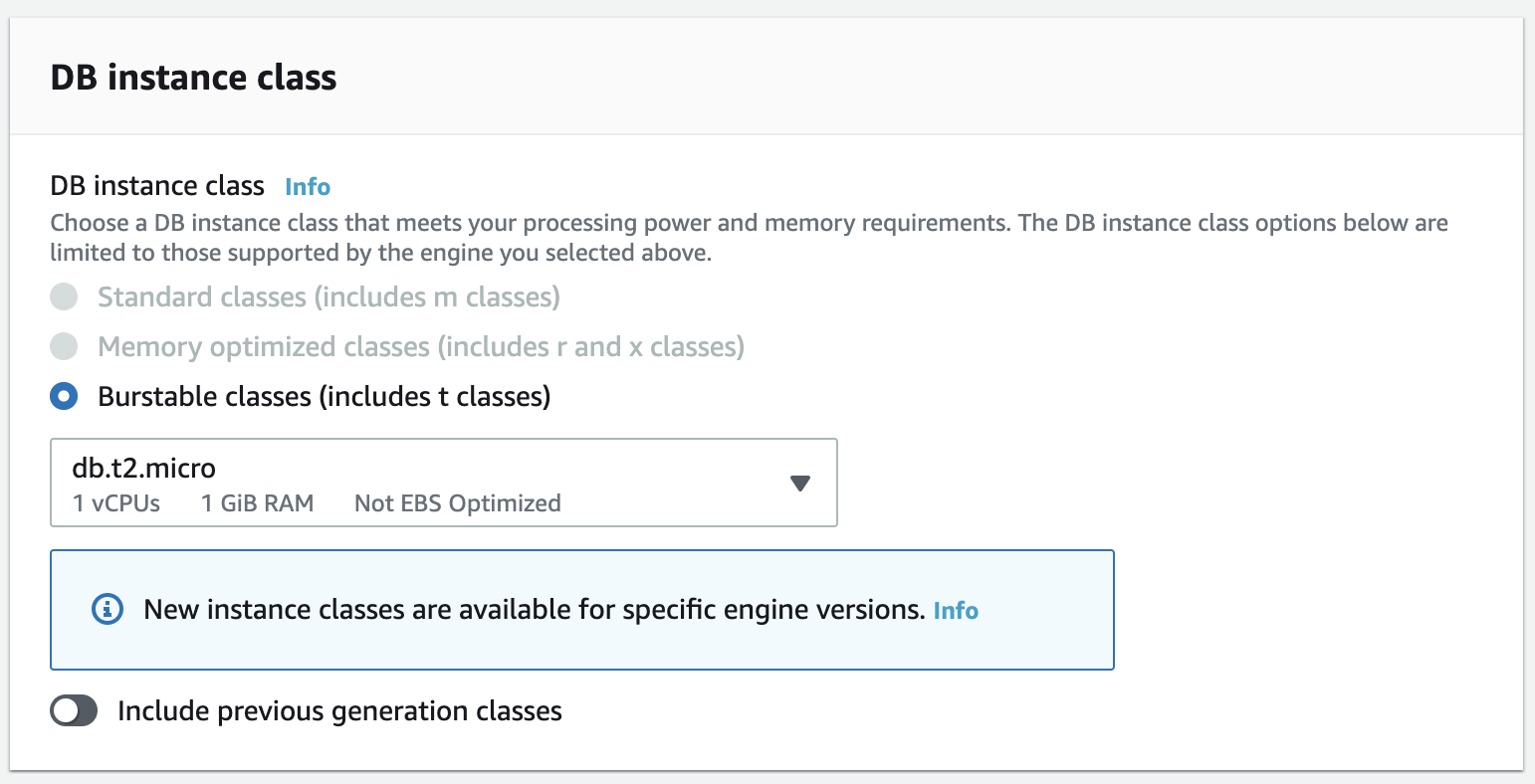Click the New instance classes notice banner
The width and height of the screenshot is (1535, 784).
coord(581,609)
